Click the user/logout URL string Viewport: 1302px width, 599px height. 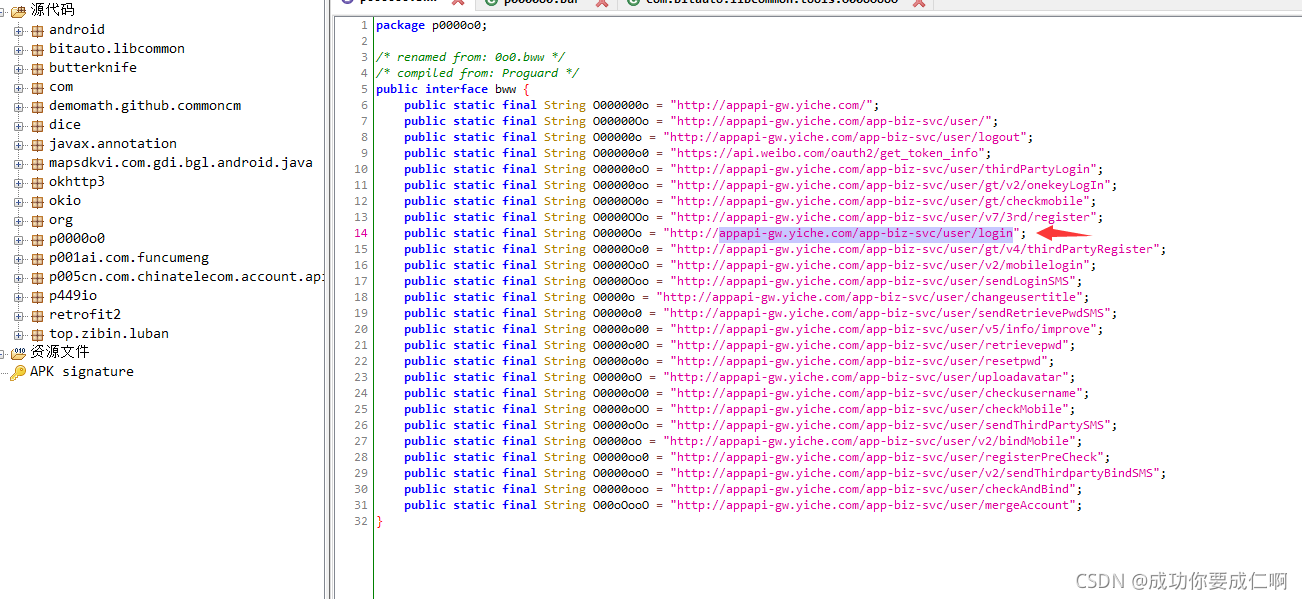tap(847, 137)
